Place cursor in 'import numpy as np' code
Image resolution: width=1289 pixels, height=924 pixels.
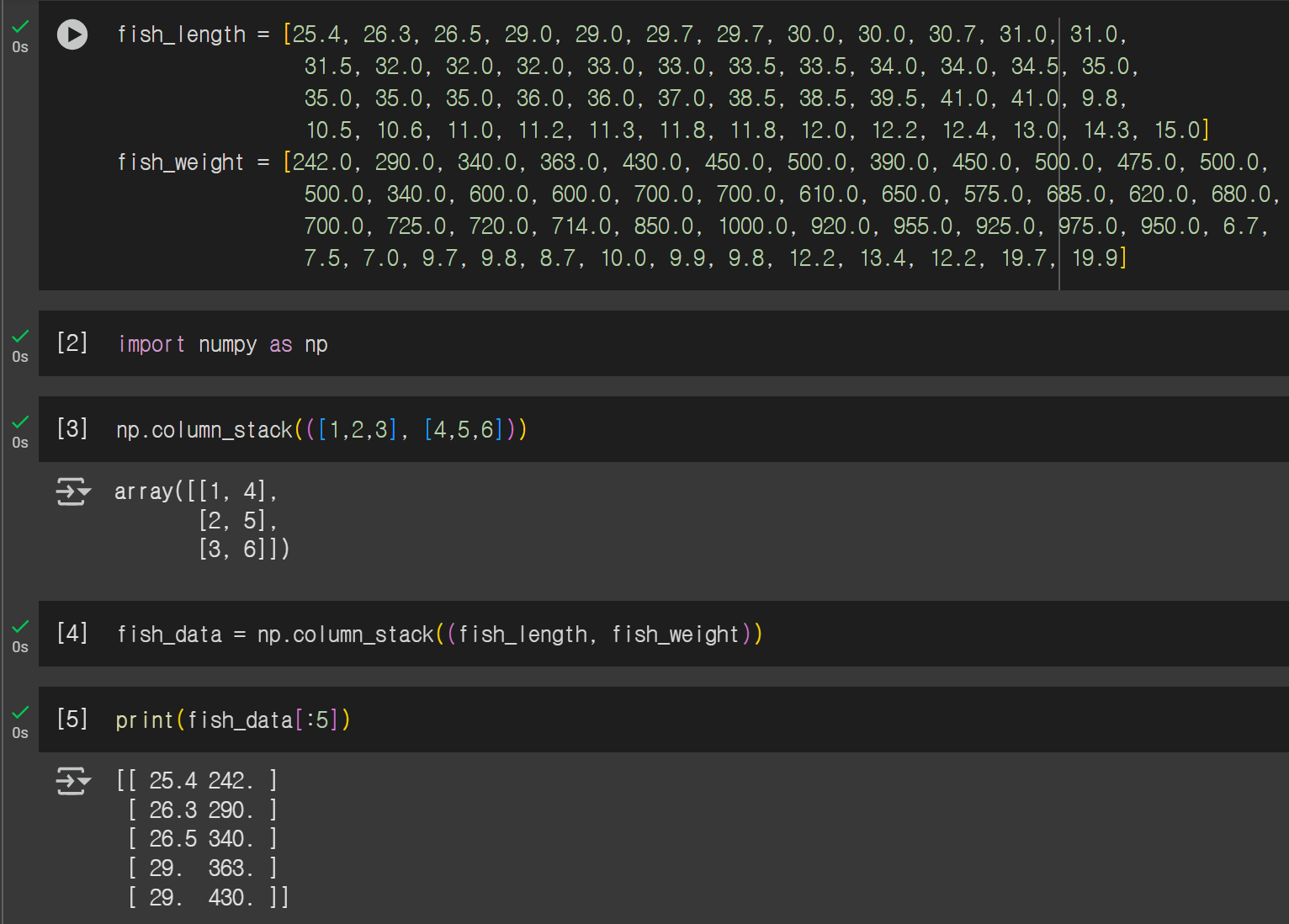223,344
